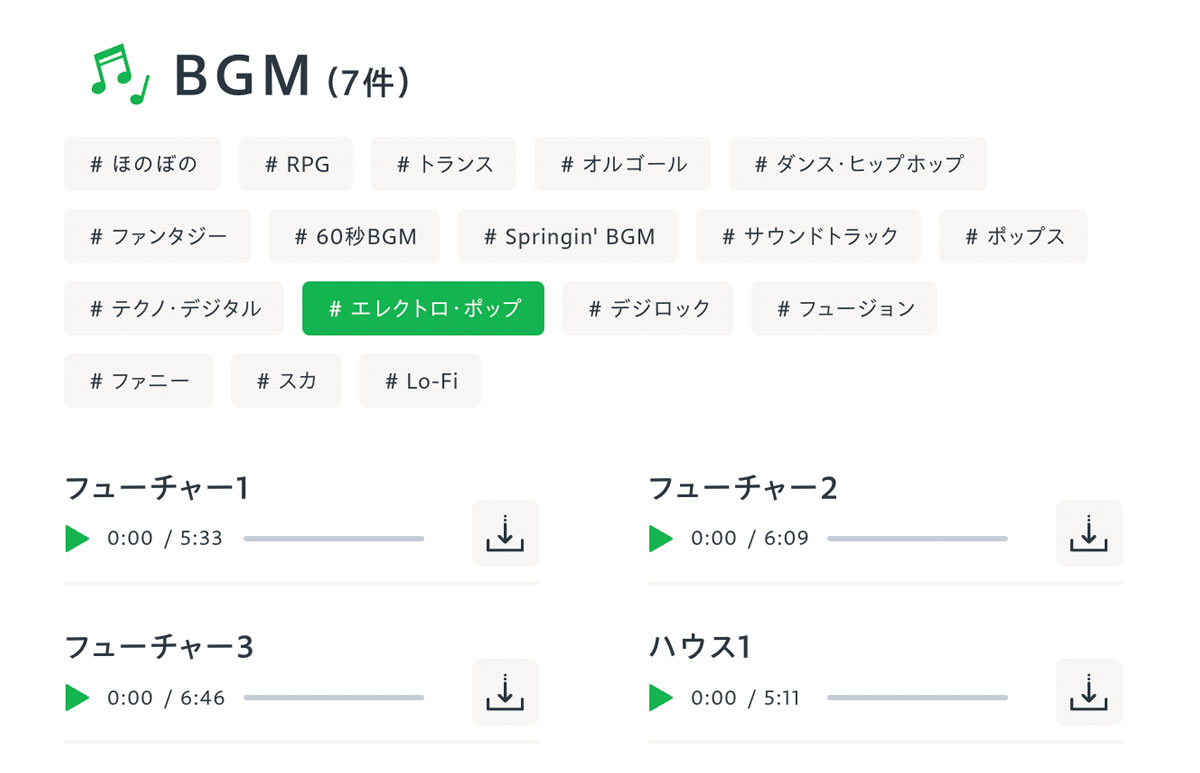Download フューチャー3 using its download icon
This screenshot has height=773, width=1200.
(505, 692)
